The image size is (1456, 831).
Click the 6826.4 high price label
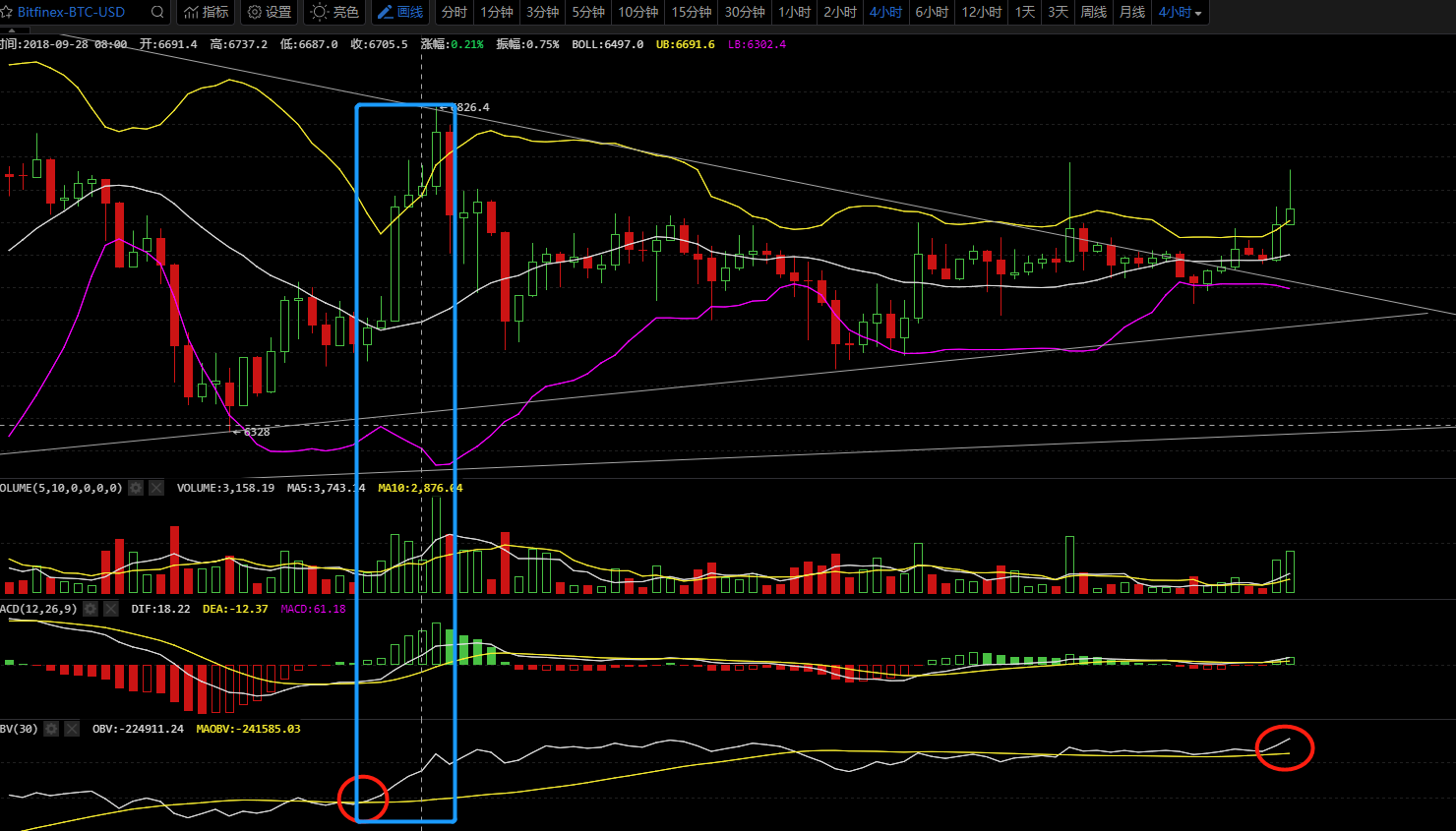pyautogui.click(x=468, y=107)
